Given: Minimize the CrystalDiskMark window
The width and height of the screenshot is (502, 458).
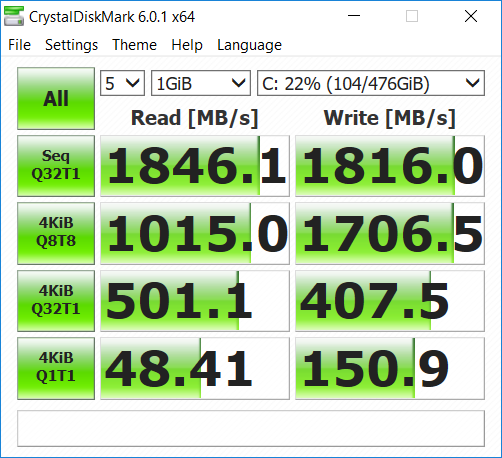Looking at the screenshot, I should [354, 16].
